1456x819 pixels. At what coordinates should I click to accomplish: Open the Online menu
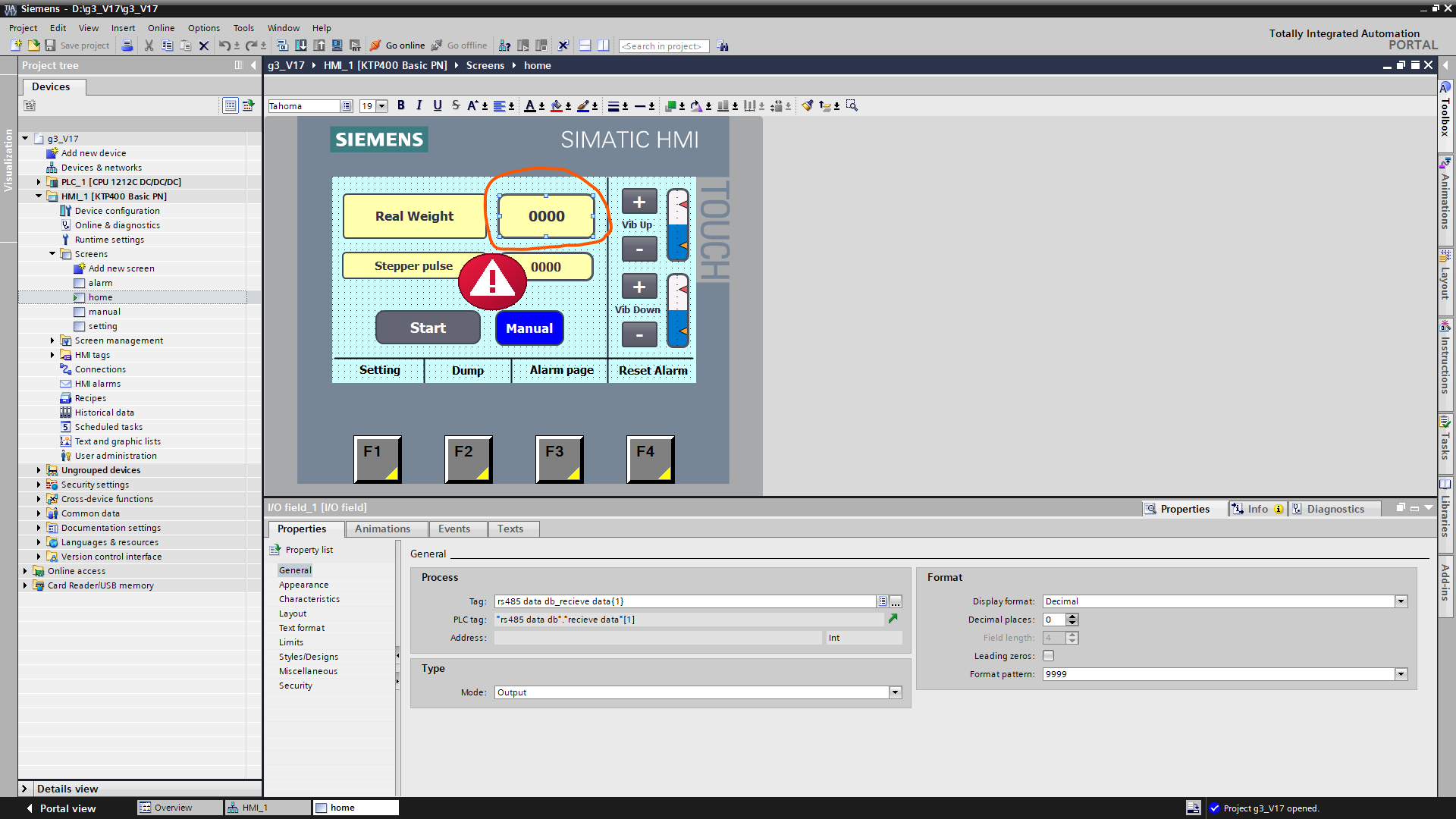pos(161,28)
